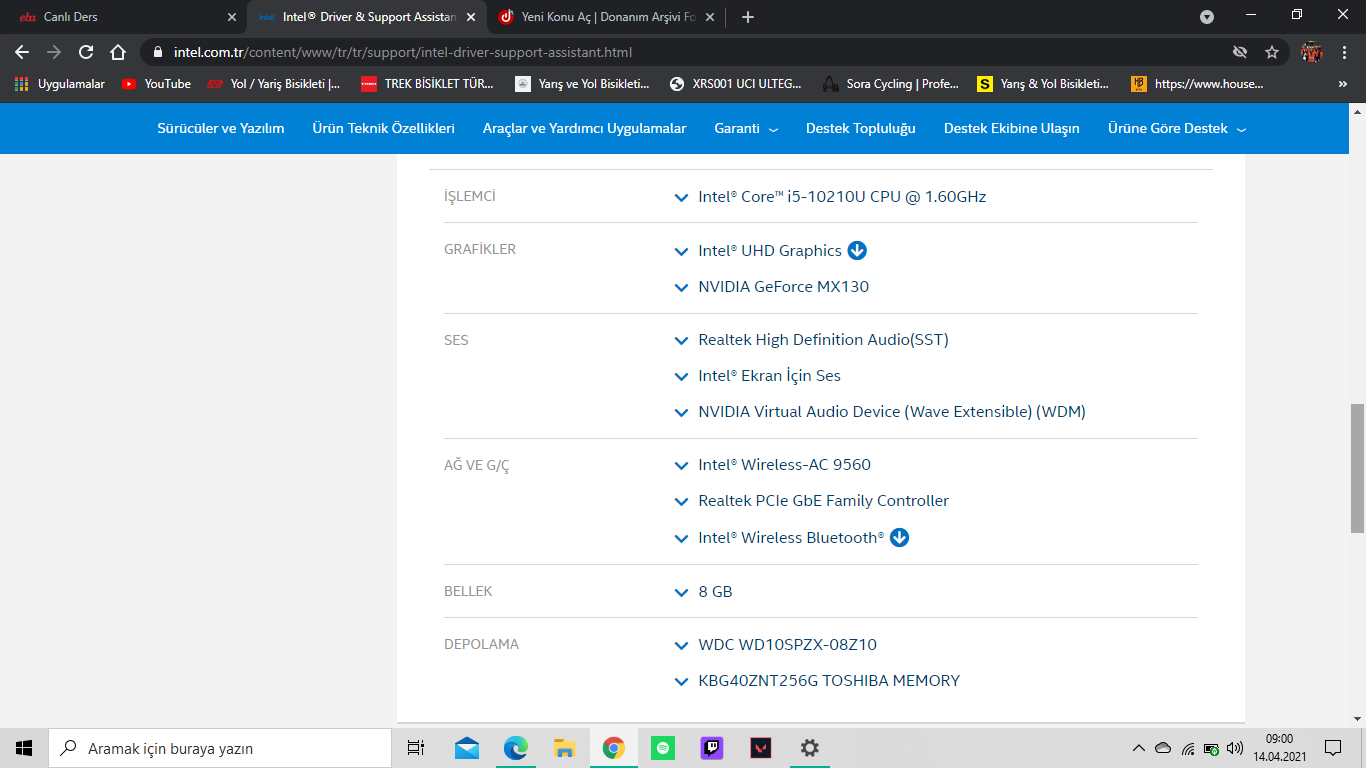Switch to Chrome in the taskbar

point(614,748)
